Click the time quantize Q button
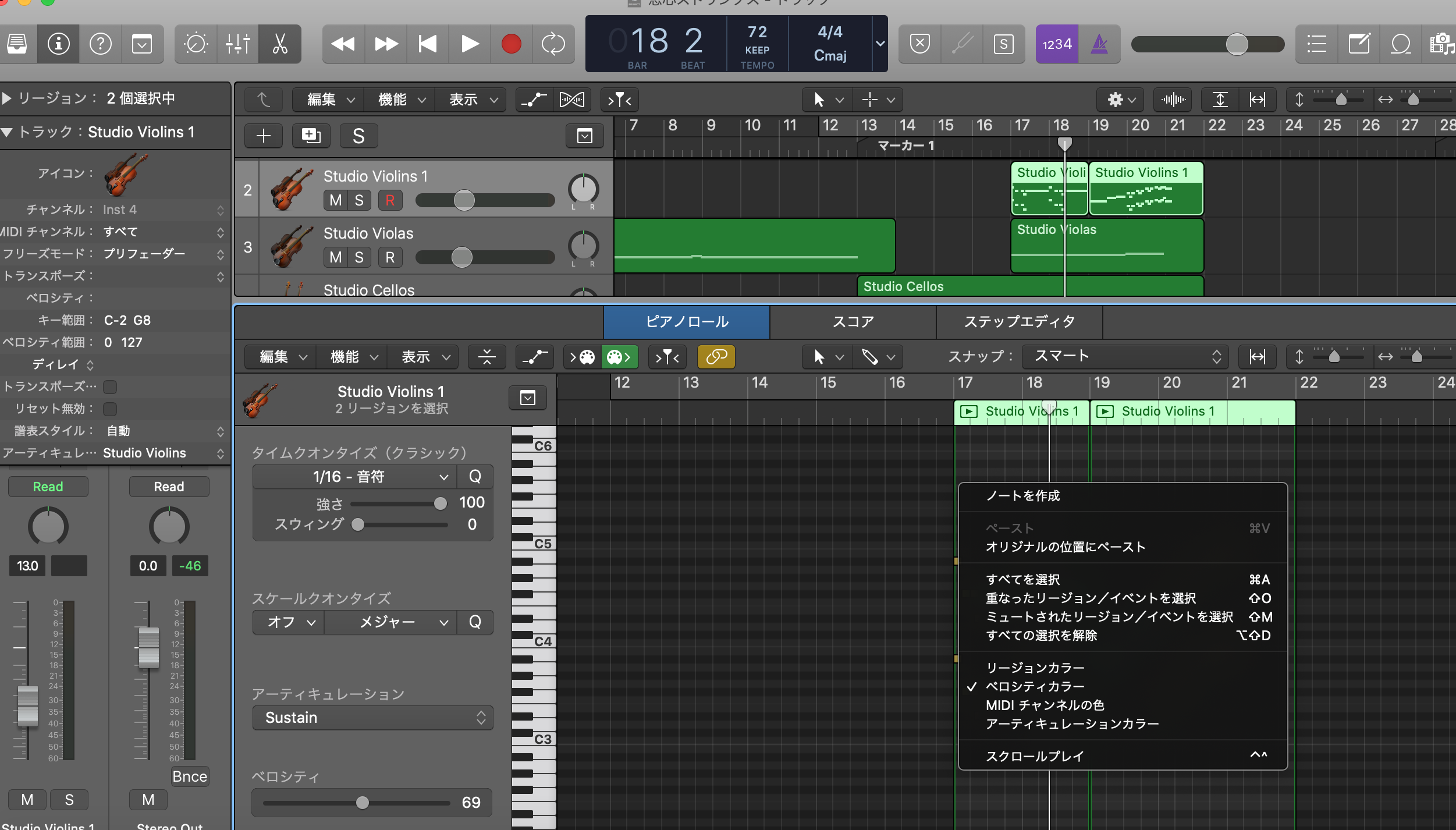This screenshot has width=1456, height=830. [475, 477]
